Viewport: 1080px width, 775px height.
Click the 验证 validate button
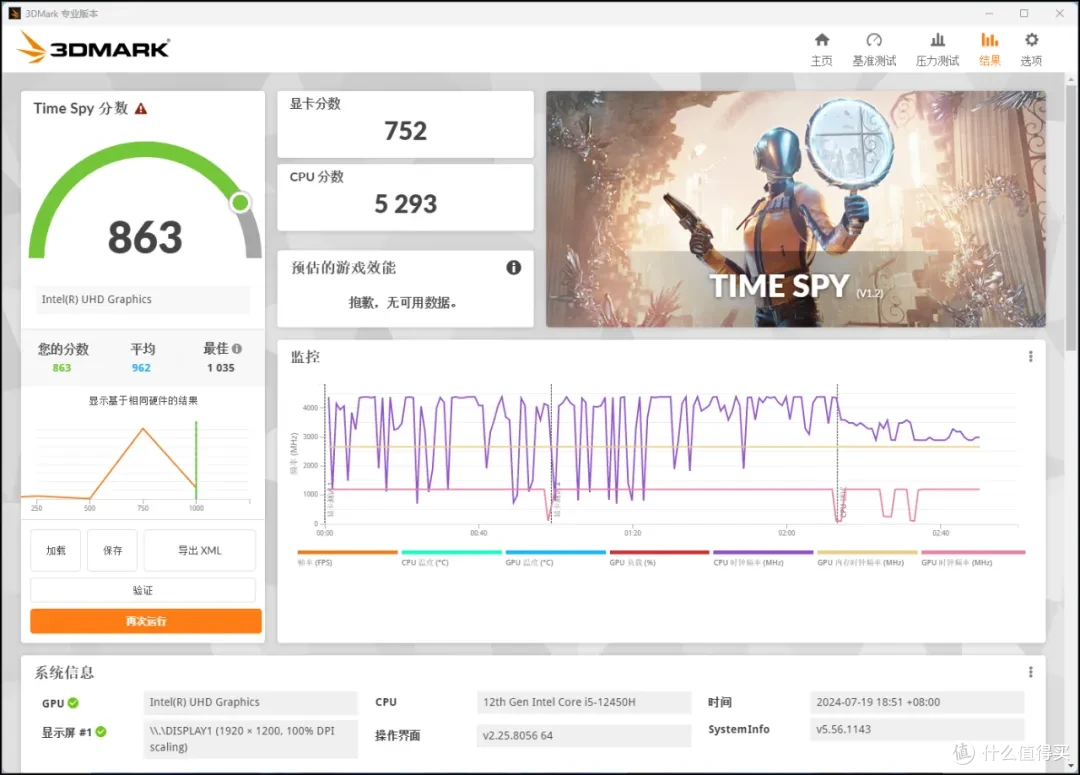(143, 590)
